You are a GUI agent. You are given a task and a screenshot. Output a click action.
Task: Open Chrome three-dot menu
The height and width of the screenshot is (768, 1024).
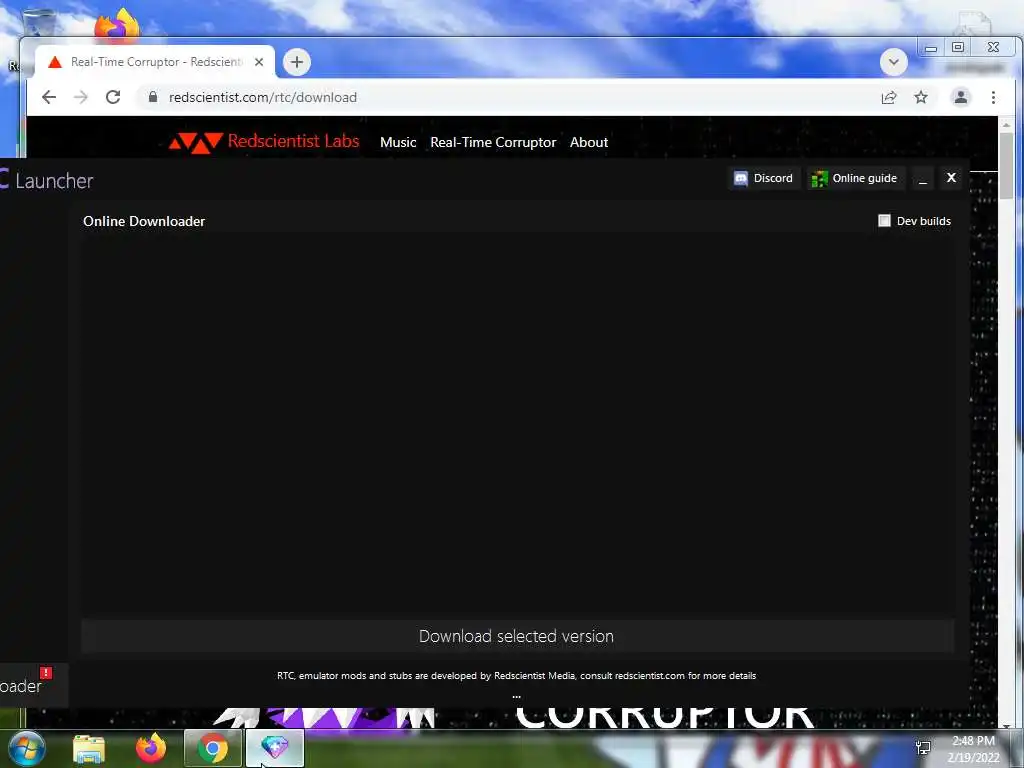tap(993, 97)
